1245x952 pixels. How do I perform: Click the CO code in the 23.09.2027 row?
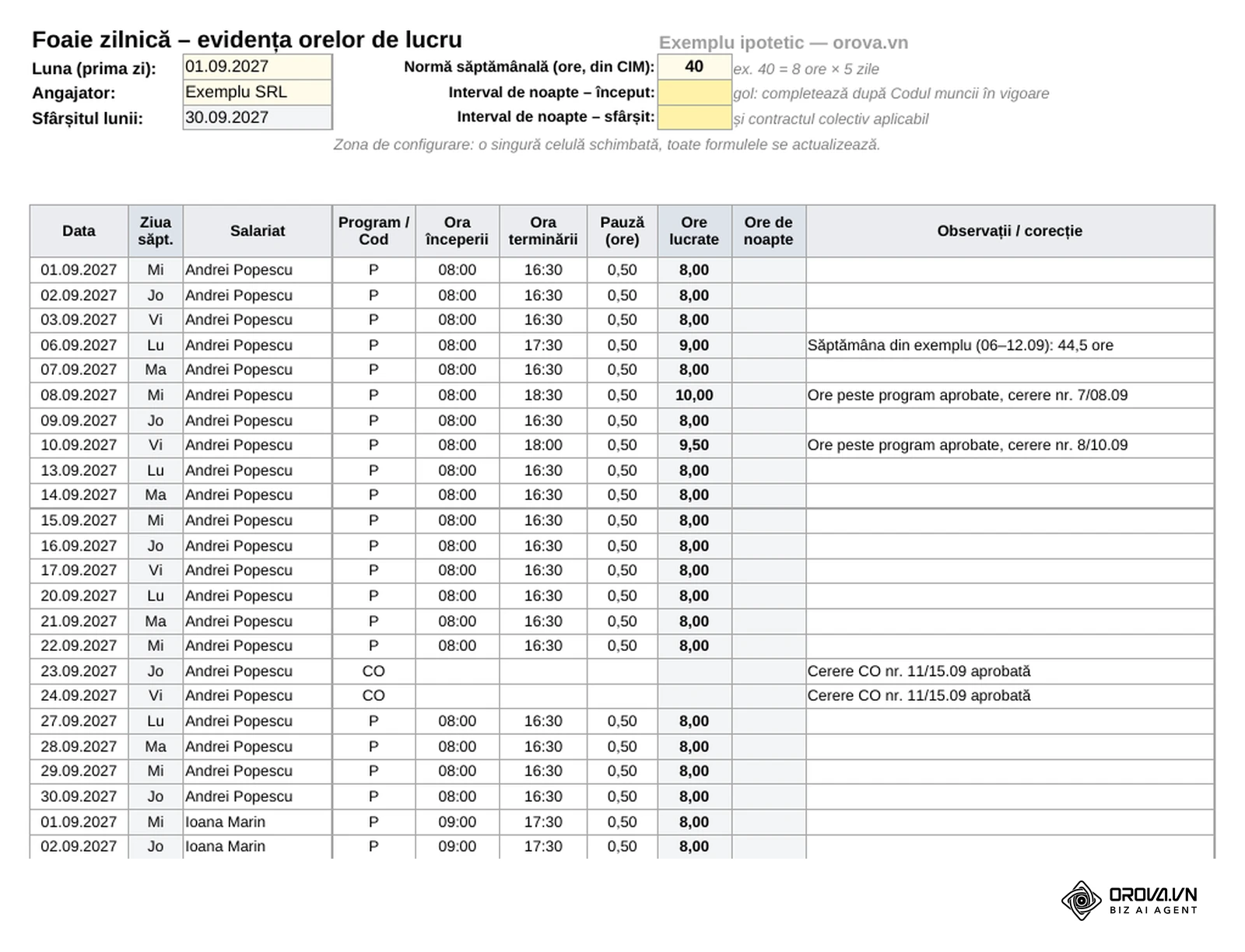coord(373,671)
